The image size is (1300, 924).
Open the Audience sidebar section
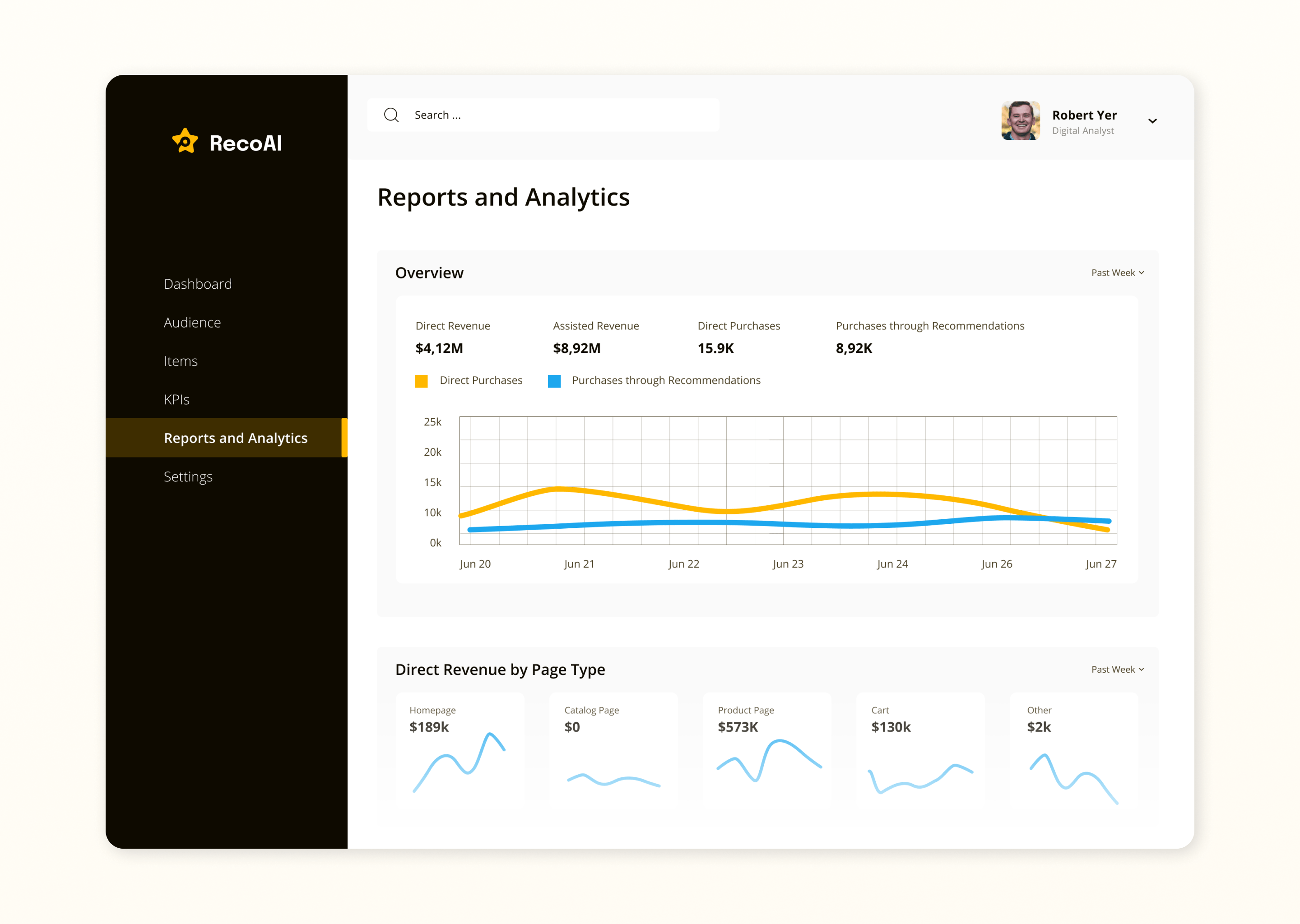click(192, 323)
